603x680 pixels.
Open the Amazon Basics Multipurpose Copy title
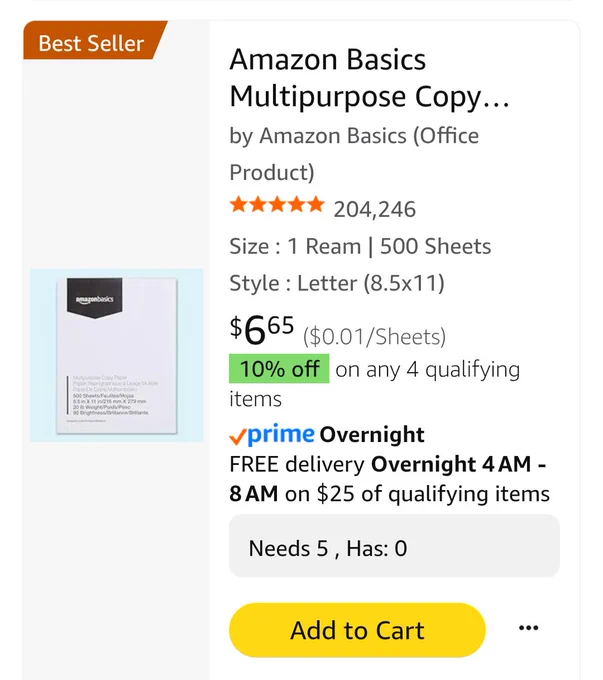tap(370, 78)
